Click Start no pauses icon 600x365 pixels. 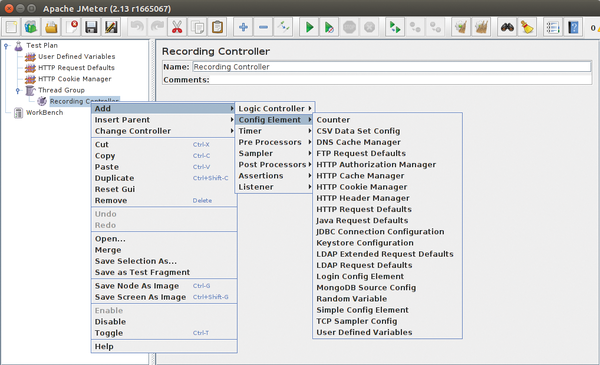(x=329, y=27)
